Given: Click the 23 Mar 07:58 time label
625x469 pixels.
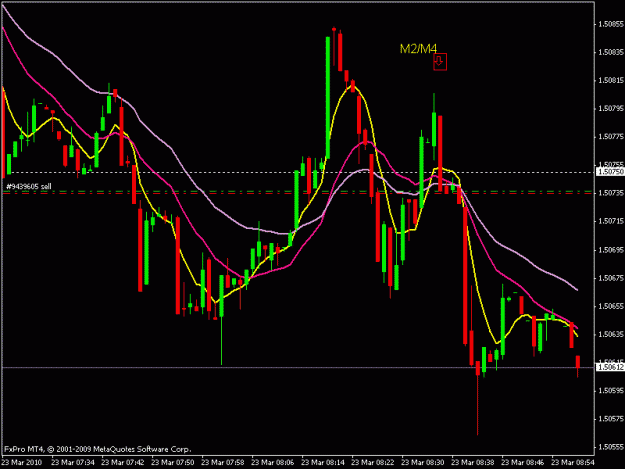Looking at the screenshot, I should tap(223, 462).
